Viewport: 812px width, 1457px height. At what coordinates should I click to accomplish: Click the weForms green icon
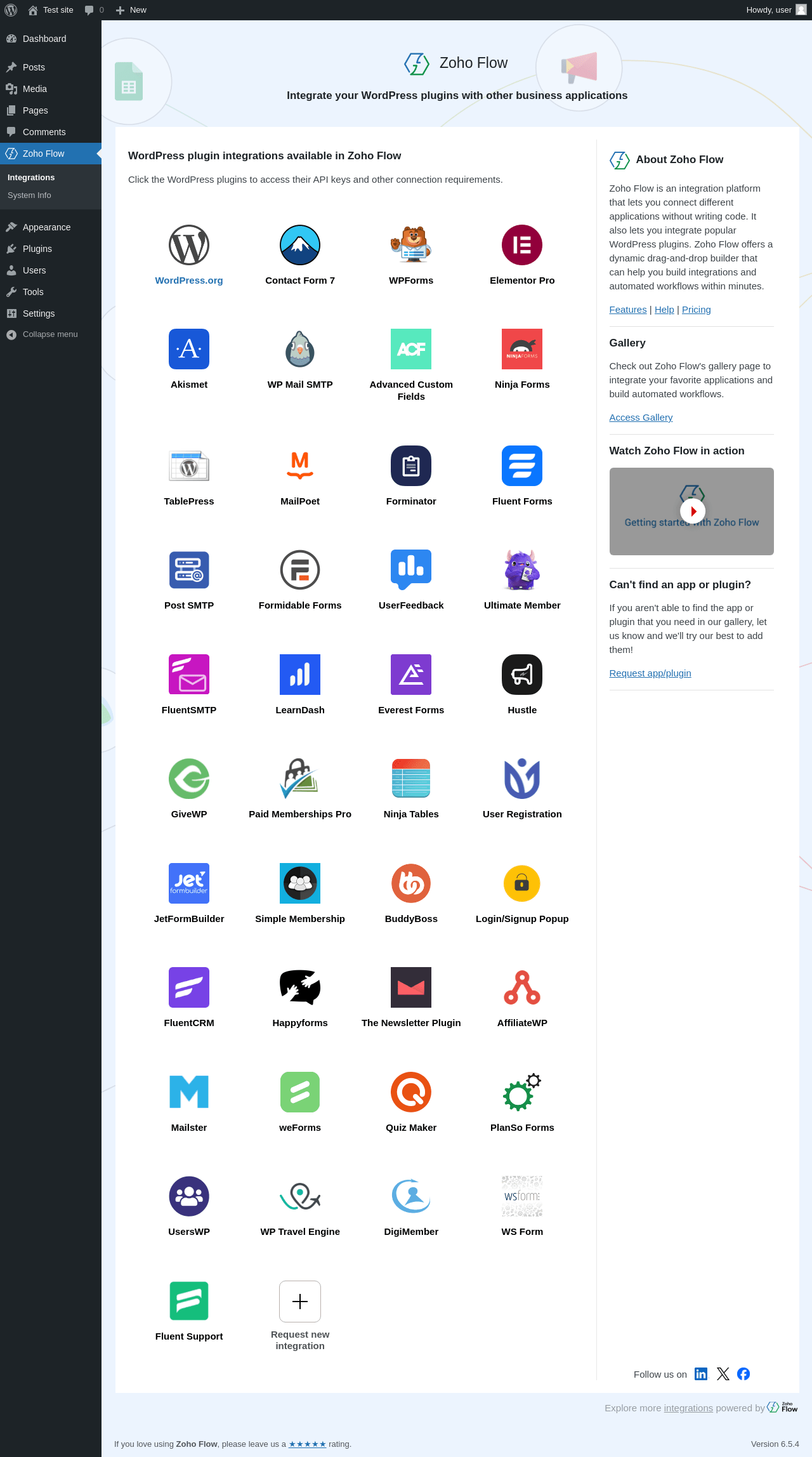point(300,1092)
